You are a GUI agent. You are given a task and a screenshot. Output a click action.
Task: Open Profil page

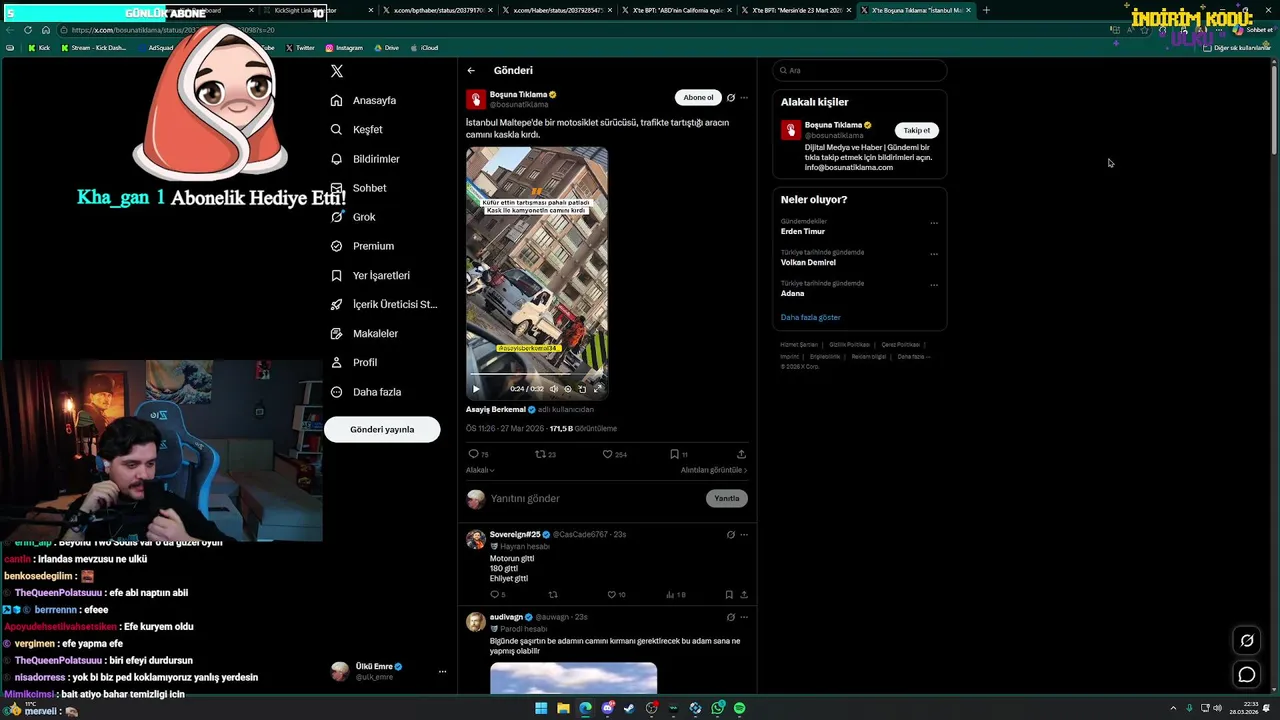click(x=354, y=362)
